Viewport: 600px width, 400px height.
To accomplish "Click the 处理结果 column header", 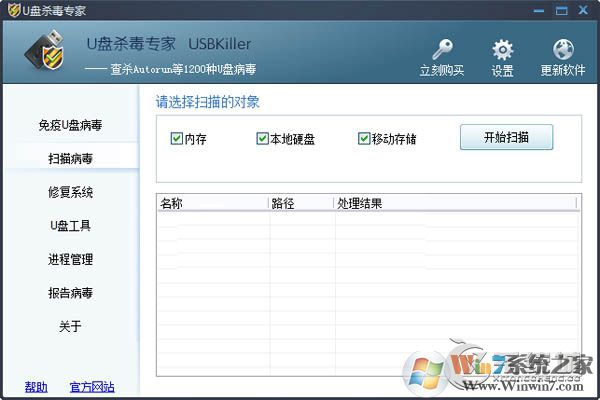I will tap(455, 203).
